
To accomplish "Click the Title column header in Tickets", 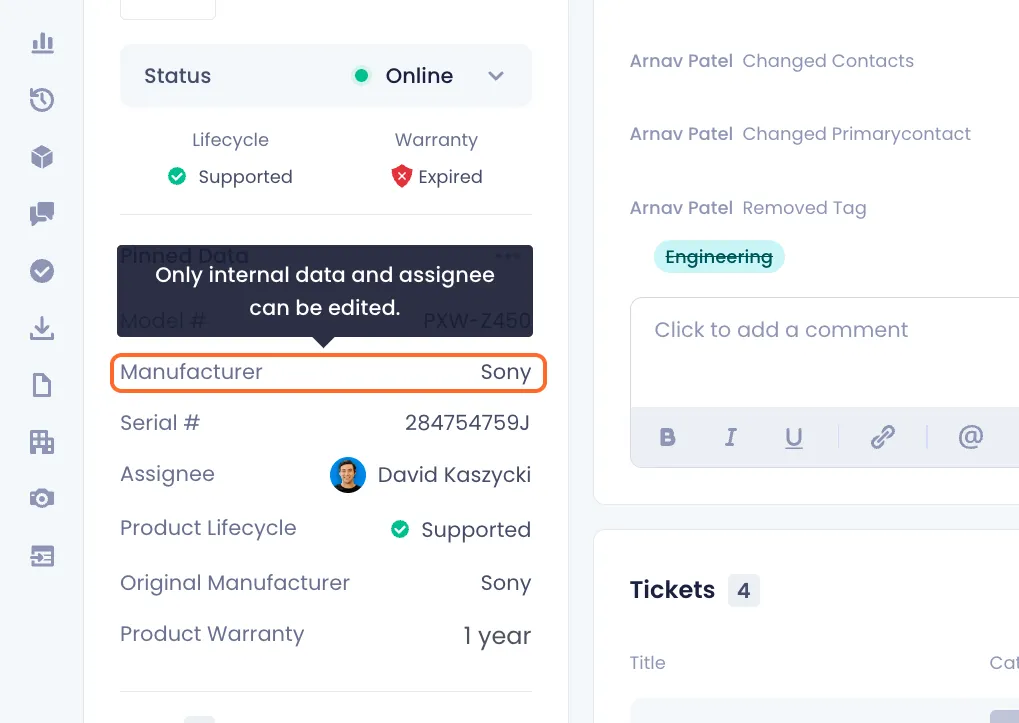I will (647, 663).
